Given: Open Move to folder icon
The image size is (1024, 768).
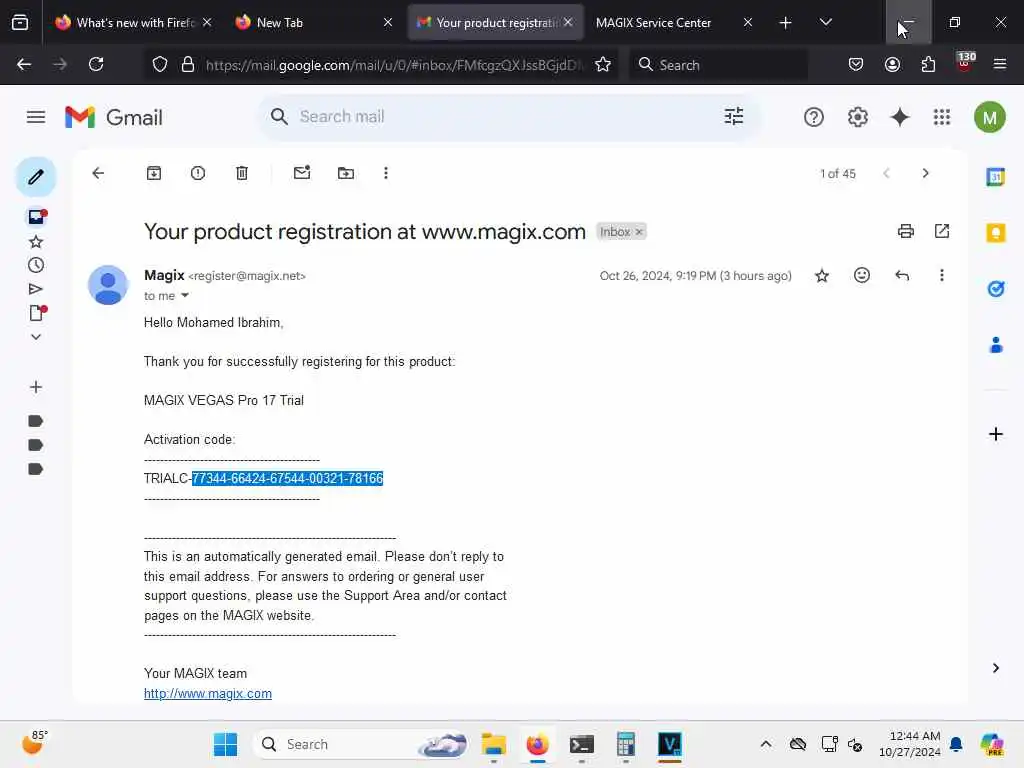Looking at the screenshot, I should pyautogui.click(x=345, y=173).
